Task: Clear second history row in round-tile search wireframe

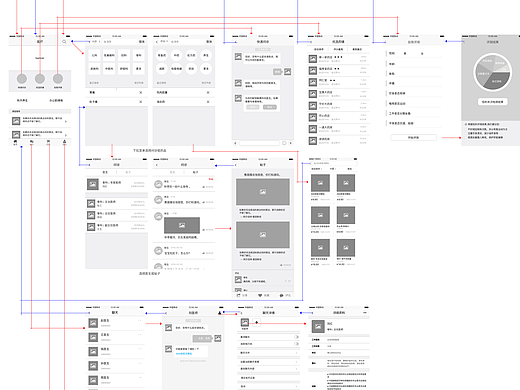Action: click(x=208, y=102)
